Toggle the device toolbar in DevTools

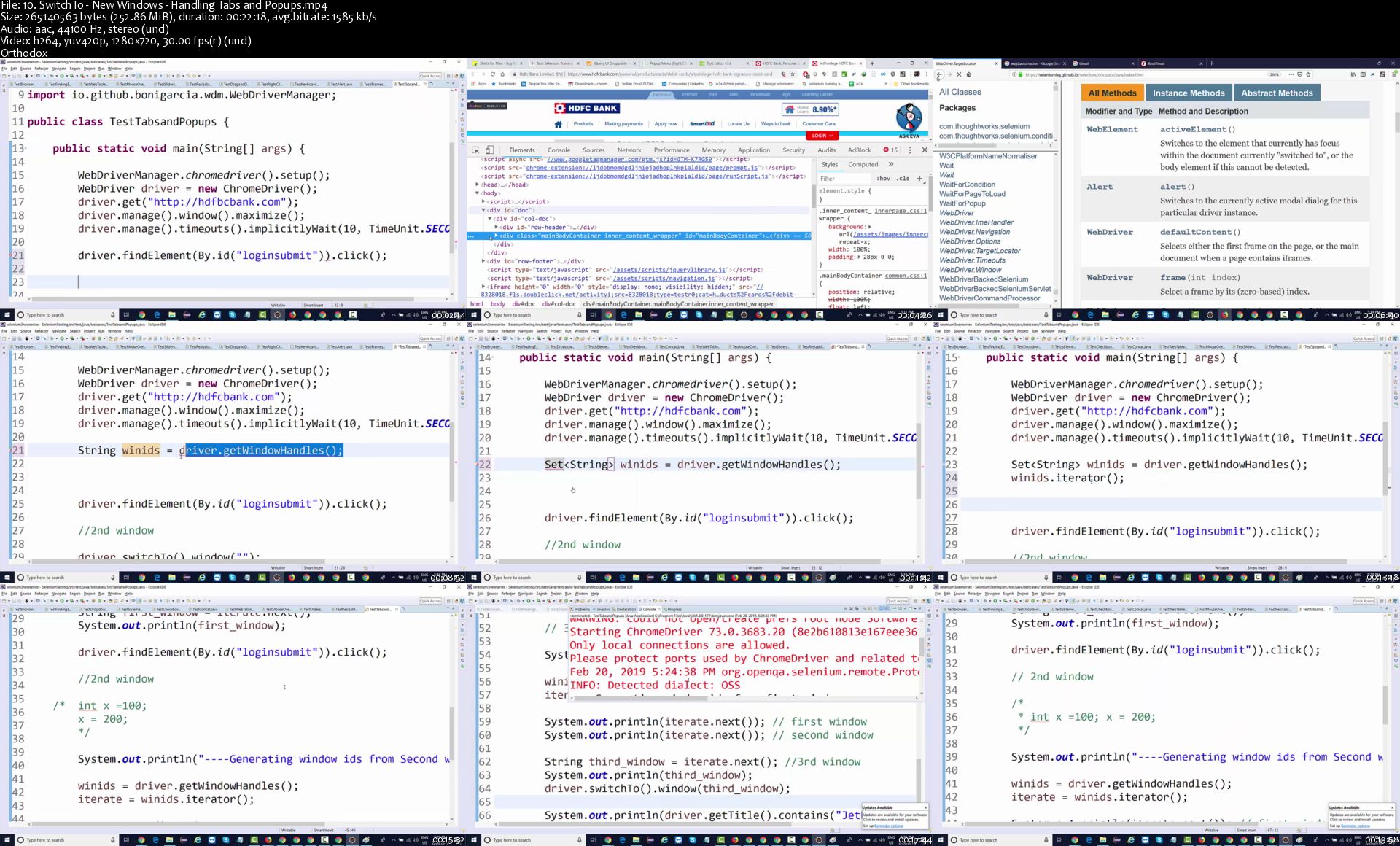(x=489, y=150)
